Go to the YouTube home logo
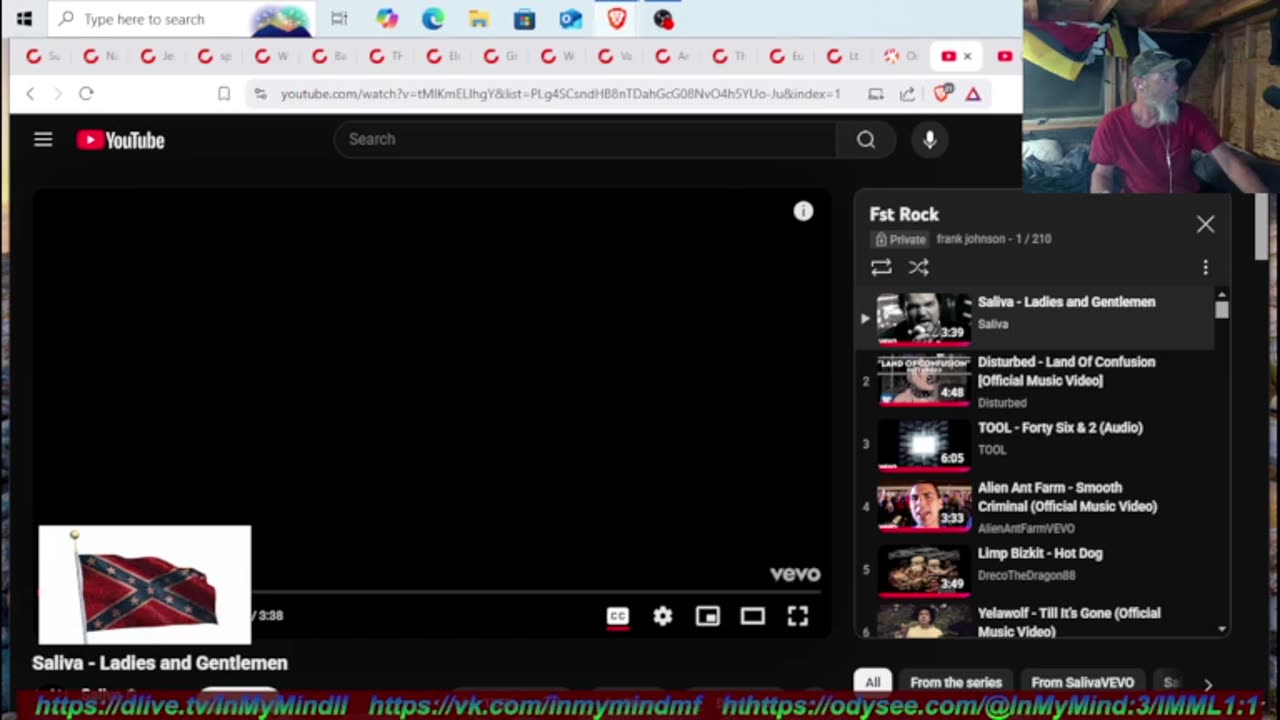This screenshot has width=1280, height=720. click(121, 140)
